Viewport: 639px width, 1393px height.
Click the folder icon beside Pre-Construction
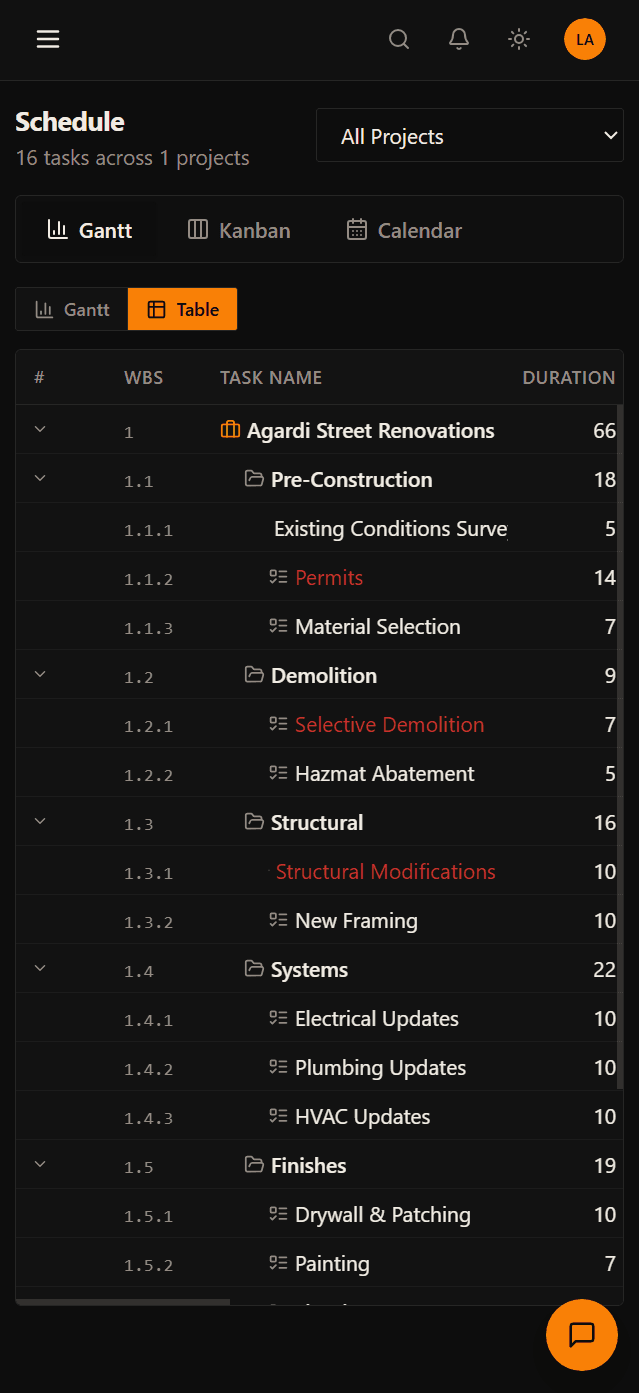[253, 478]
